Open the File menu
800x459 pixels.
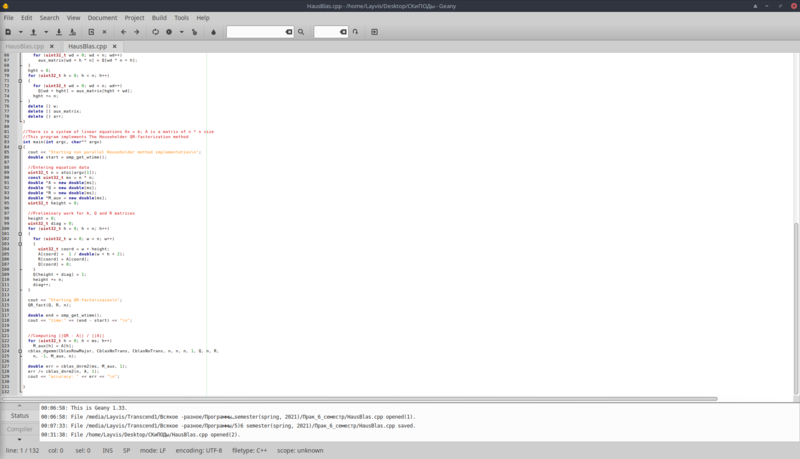click(x=9, y=17)
